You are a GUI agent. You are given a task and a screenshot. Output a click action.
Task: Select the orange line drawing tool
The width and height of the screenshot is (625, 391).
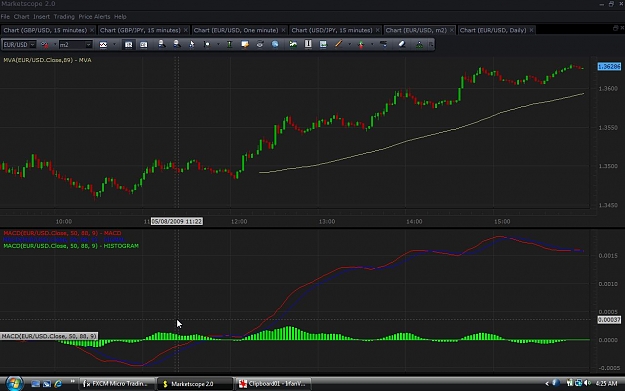click(x=338, y=44)
